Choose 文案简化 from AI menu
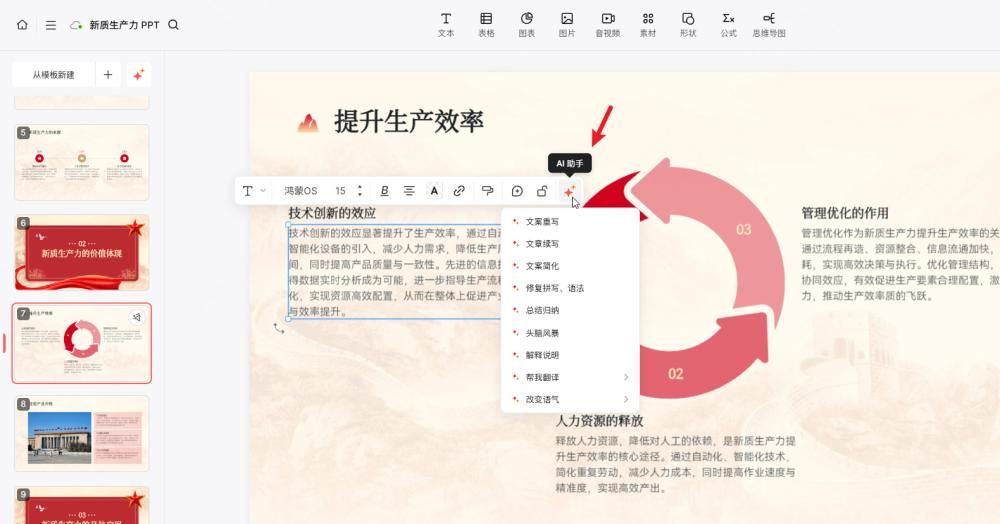The height and width of the screenshot is (524, 1000). [570, 266]
